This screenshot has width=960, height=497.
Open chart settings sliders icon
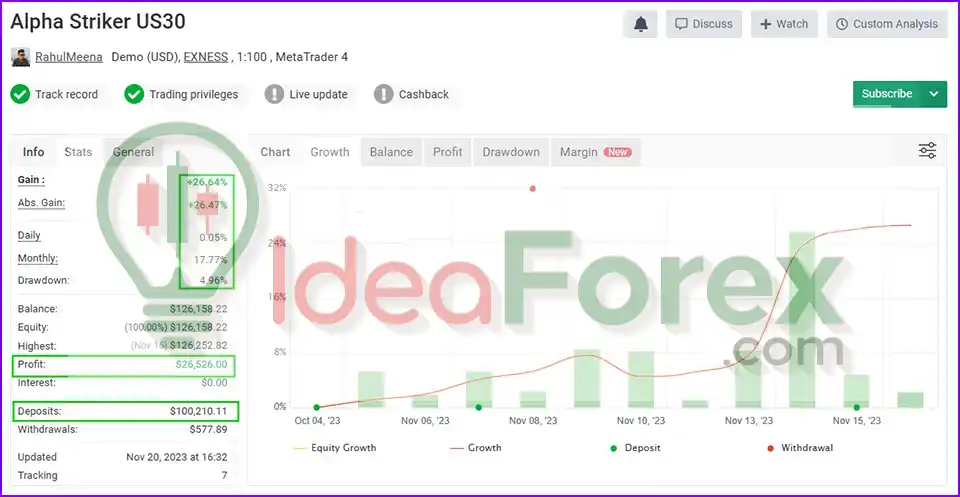click(x=928, y=151)
